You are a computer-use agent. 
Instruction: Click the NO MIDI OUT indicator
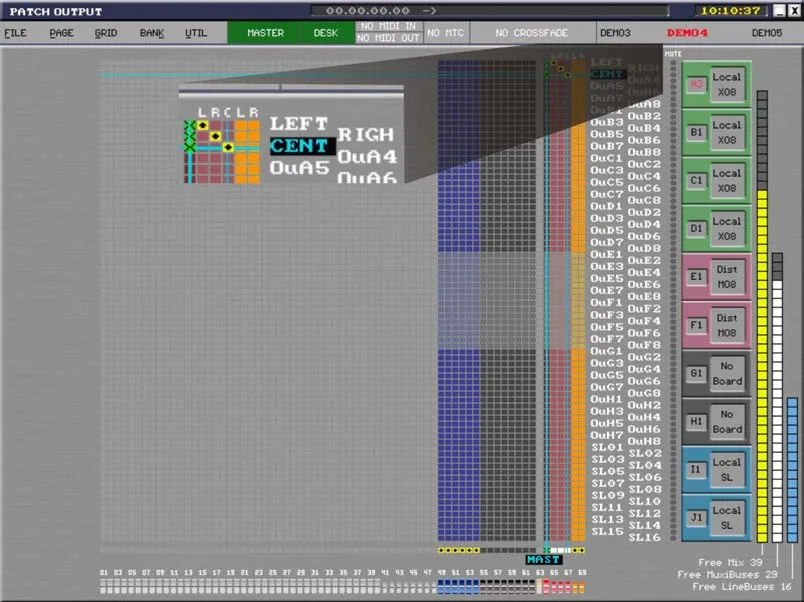(x=389, y=38)
